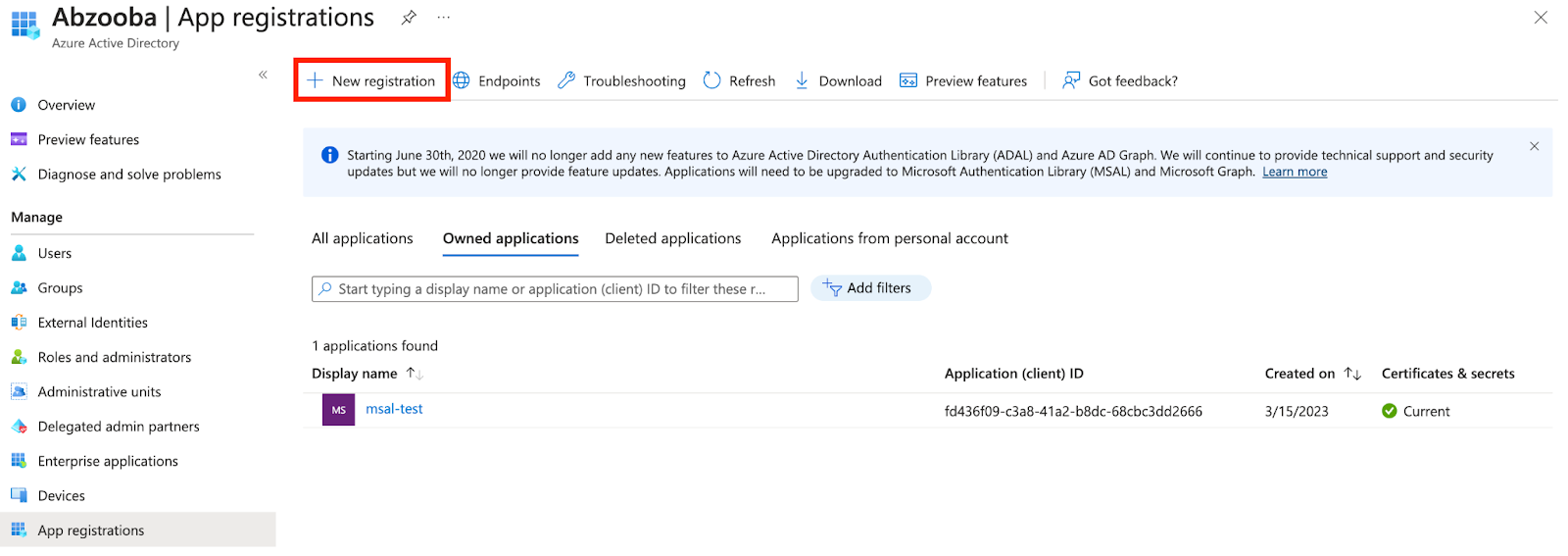Image resolution: width=1568 pixels, height=556 pixels.
Task: Click the Azure Active Directory logo icon
Action: pos(24,25)
